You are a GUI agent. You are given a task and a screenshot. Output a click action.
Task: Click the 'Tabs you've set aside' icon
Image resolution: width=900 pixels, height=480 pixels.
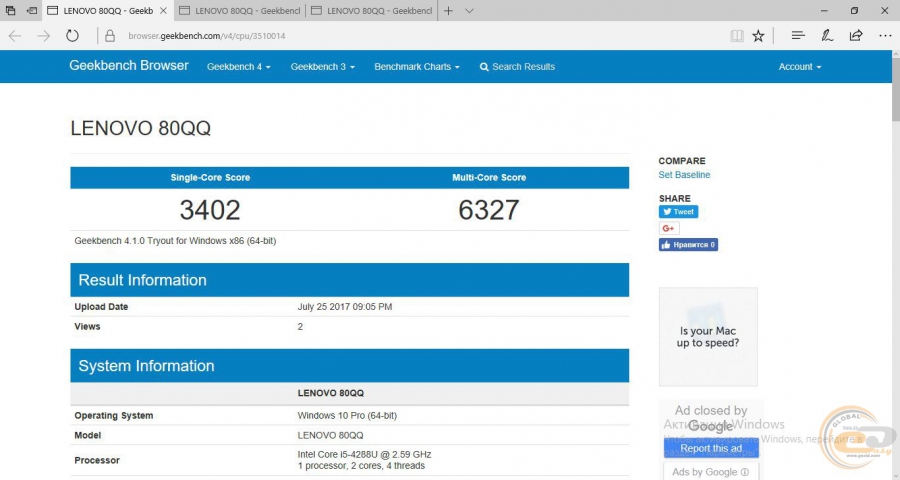(x=10, y=10)
